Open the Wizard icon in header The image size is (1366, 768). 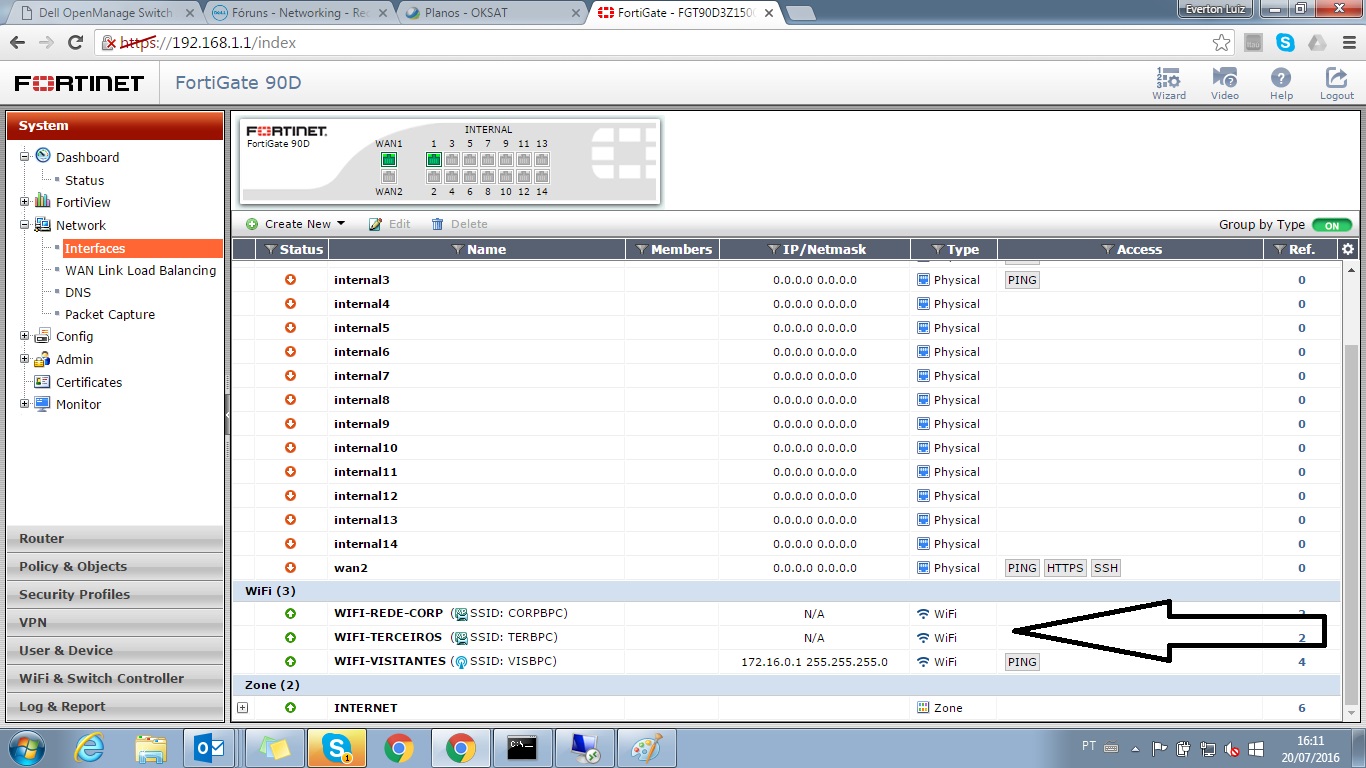pyautogui.click(x=1168, y=83)
